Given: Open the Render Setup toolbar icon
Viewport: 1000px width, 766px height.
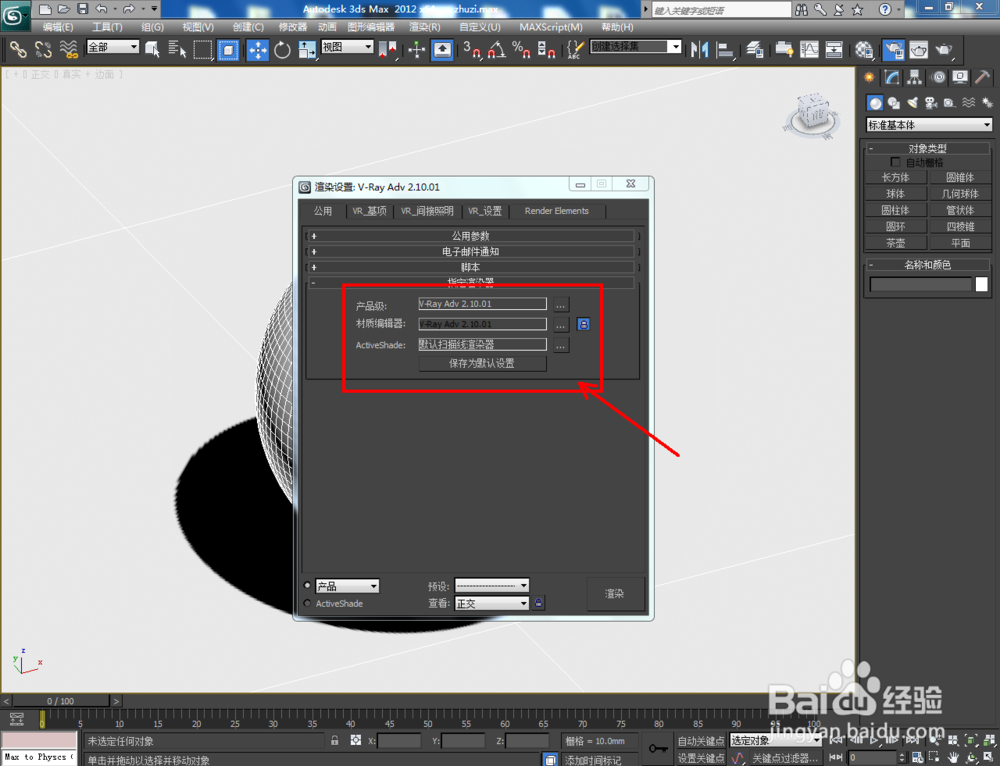Looking at the screenshot, I should click(893, 49).
